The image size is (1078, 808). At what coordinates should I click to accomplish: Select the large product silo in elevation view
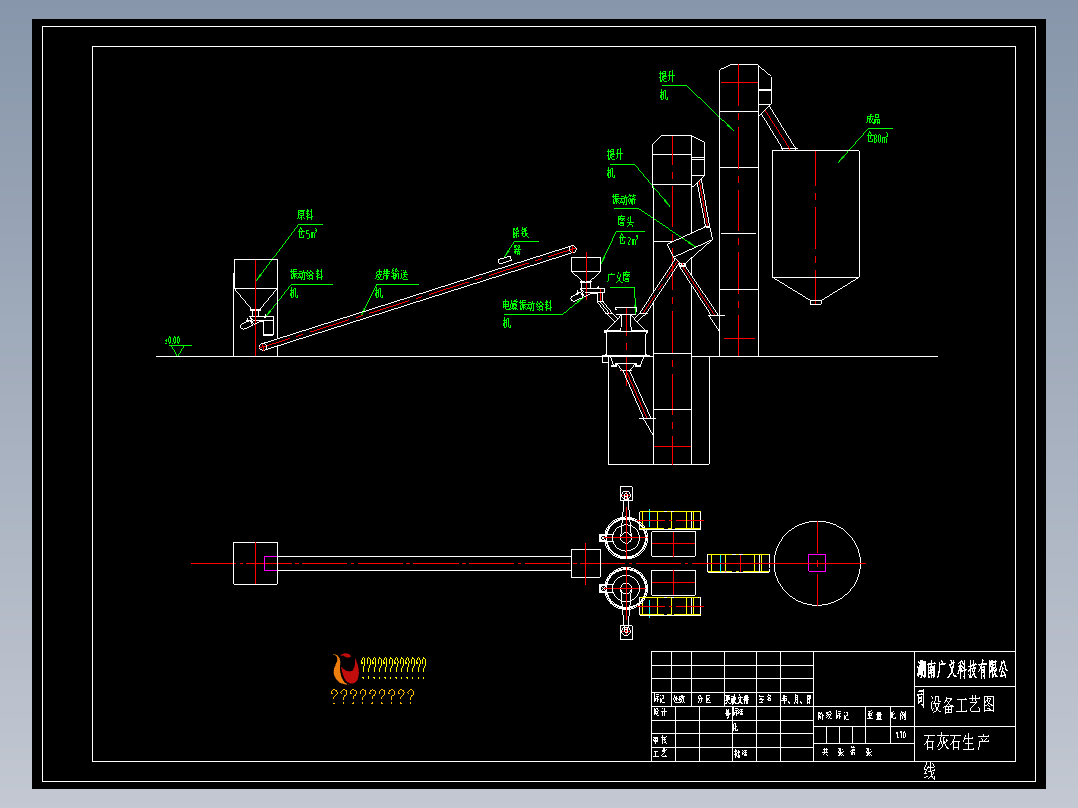(815, 227)
